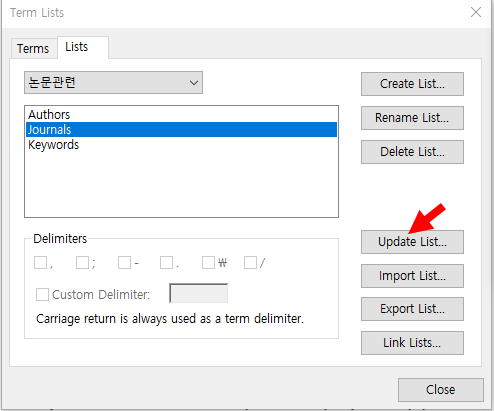Viewport: 494px width, 411px height.
Task: Click the Rename List button
Action: click(x=412, y=118)
